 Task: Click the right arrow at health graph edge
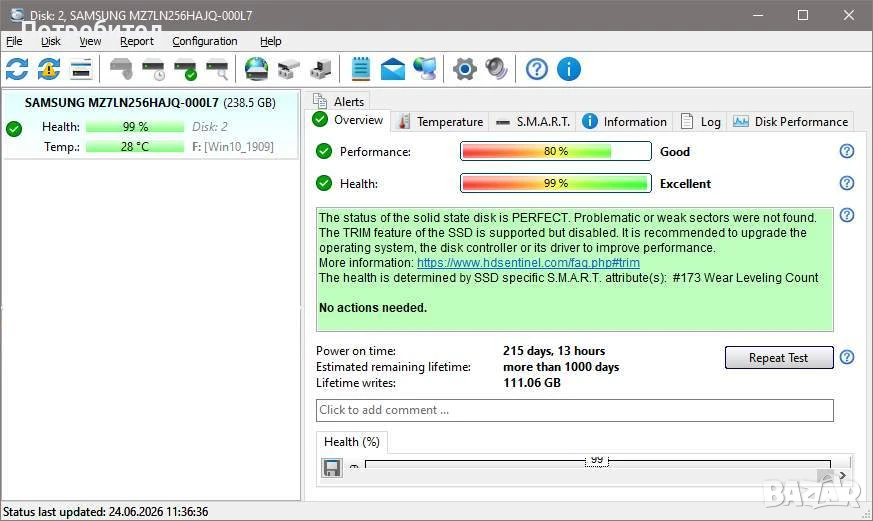843,475
